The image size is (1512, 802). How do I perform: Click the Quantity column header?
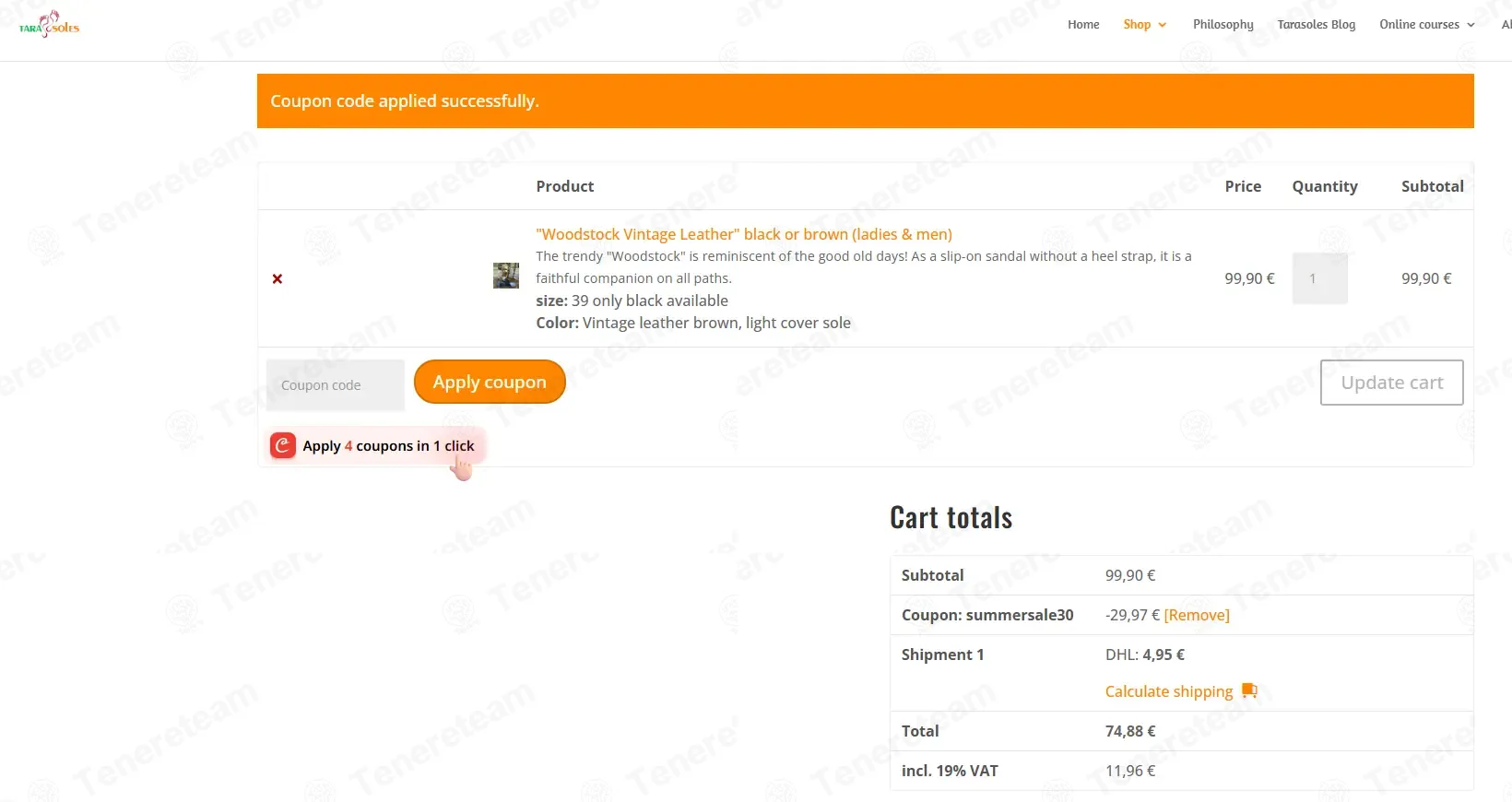1325,186
